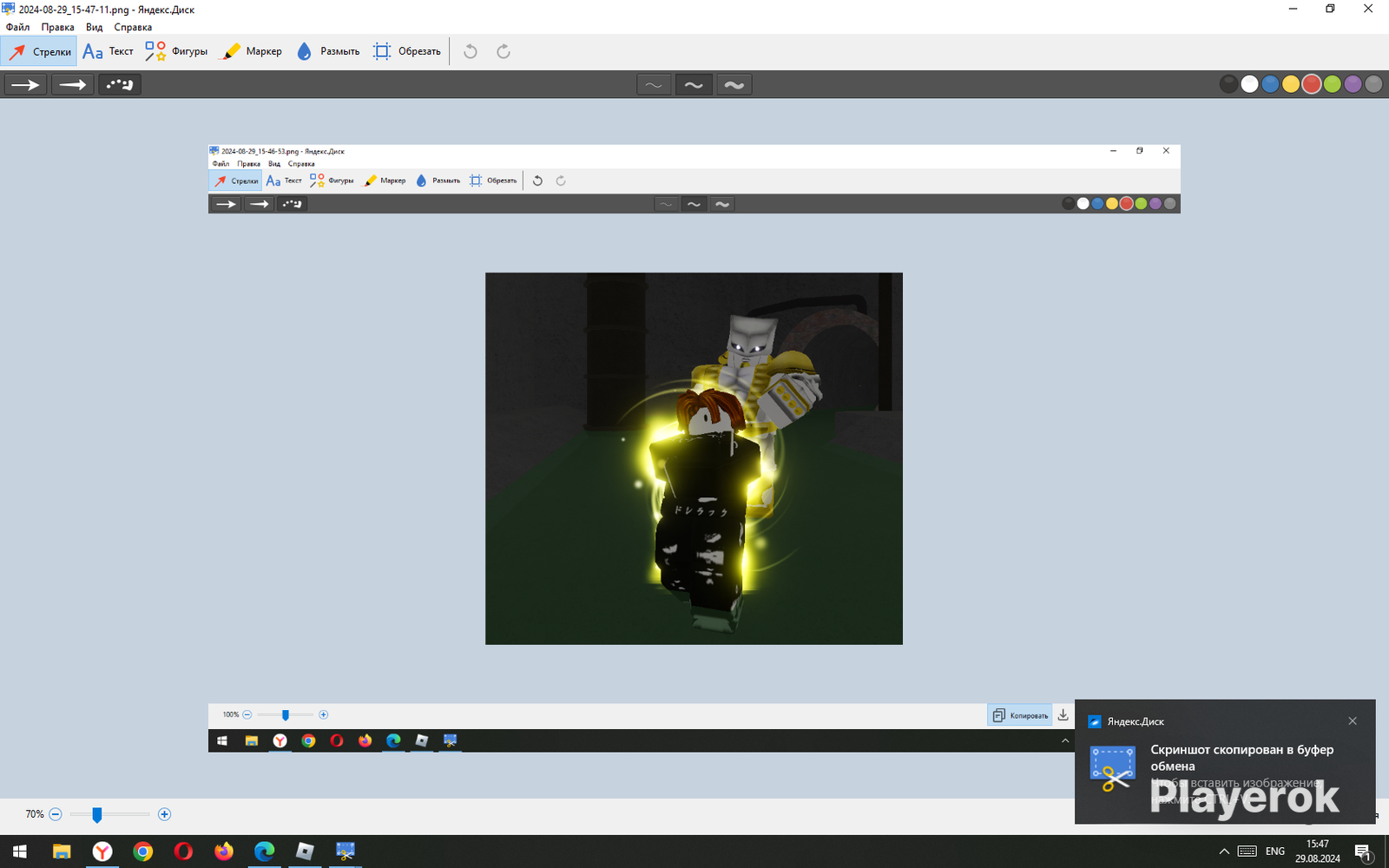Select the Обрезать crop tool
The image size is (1389, 868).
406,51
